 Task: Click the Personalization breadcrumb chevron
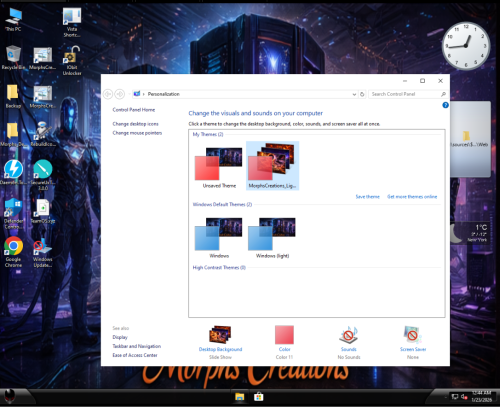144,94
